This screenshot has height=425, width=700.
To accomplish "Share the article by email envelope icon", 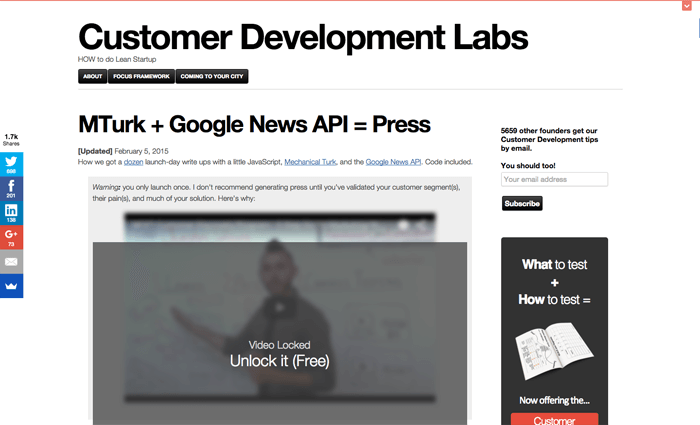I will 11,262.
